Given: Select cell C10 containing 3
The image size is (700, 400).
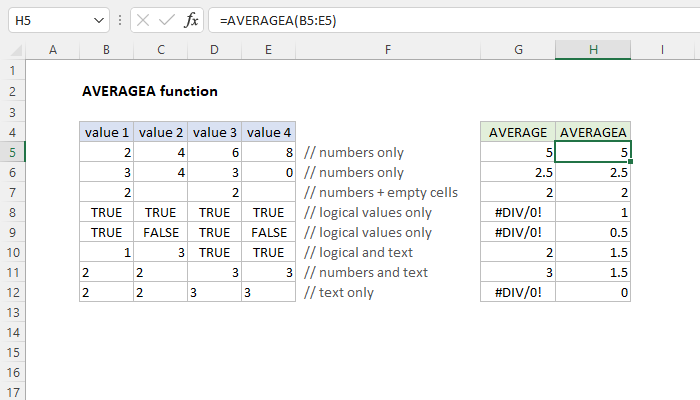Looking at the screenshot, I should [x=161, y=253].
